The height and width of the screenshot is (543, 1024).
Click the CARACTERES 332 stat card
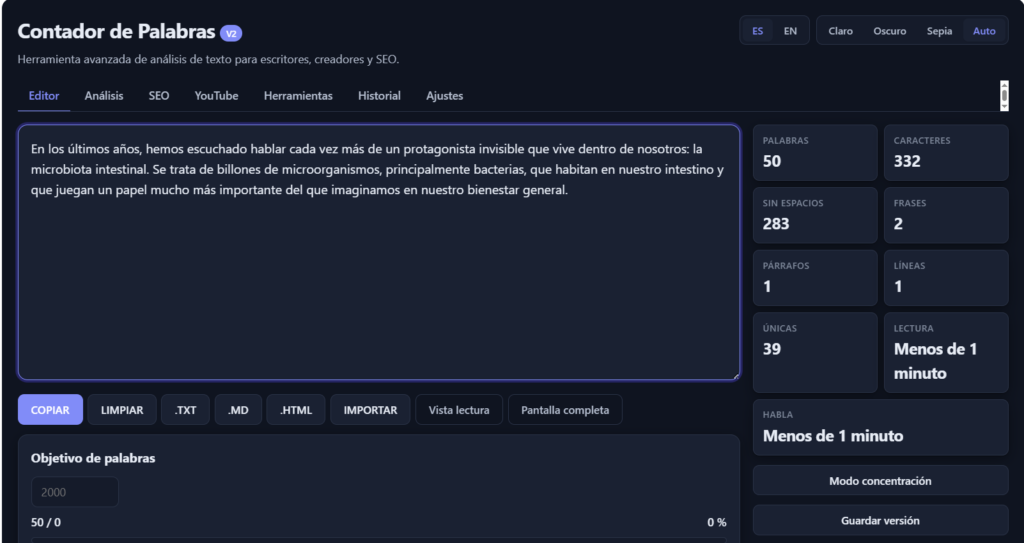[946, 152]
